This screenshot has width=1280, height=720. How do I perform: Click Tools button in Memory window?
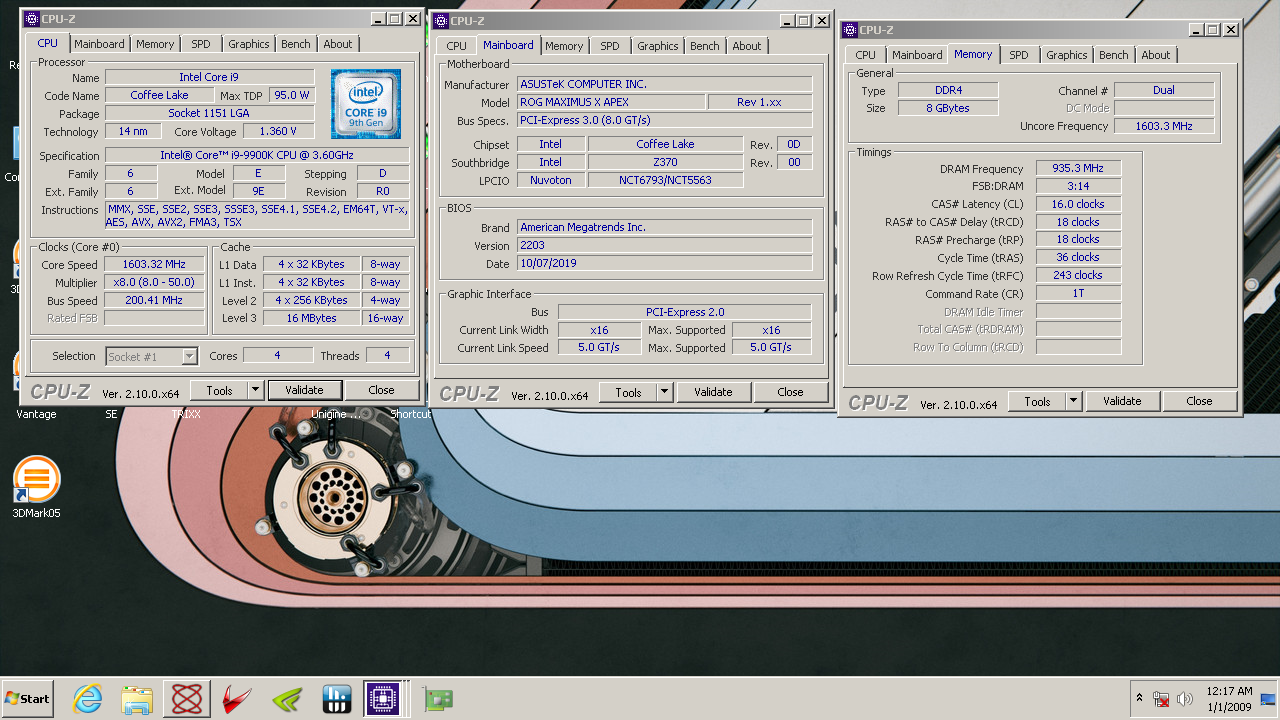(x=1037, y=401)
